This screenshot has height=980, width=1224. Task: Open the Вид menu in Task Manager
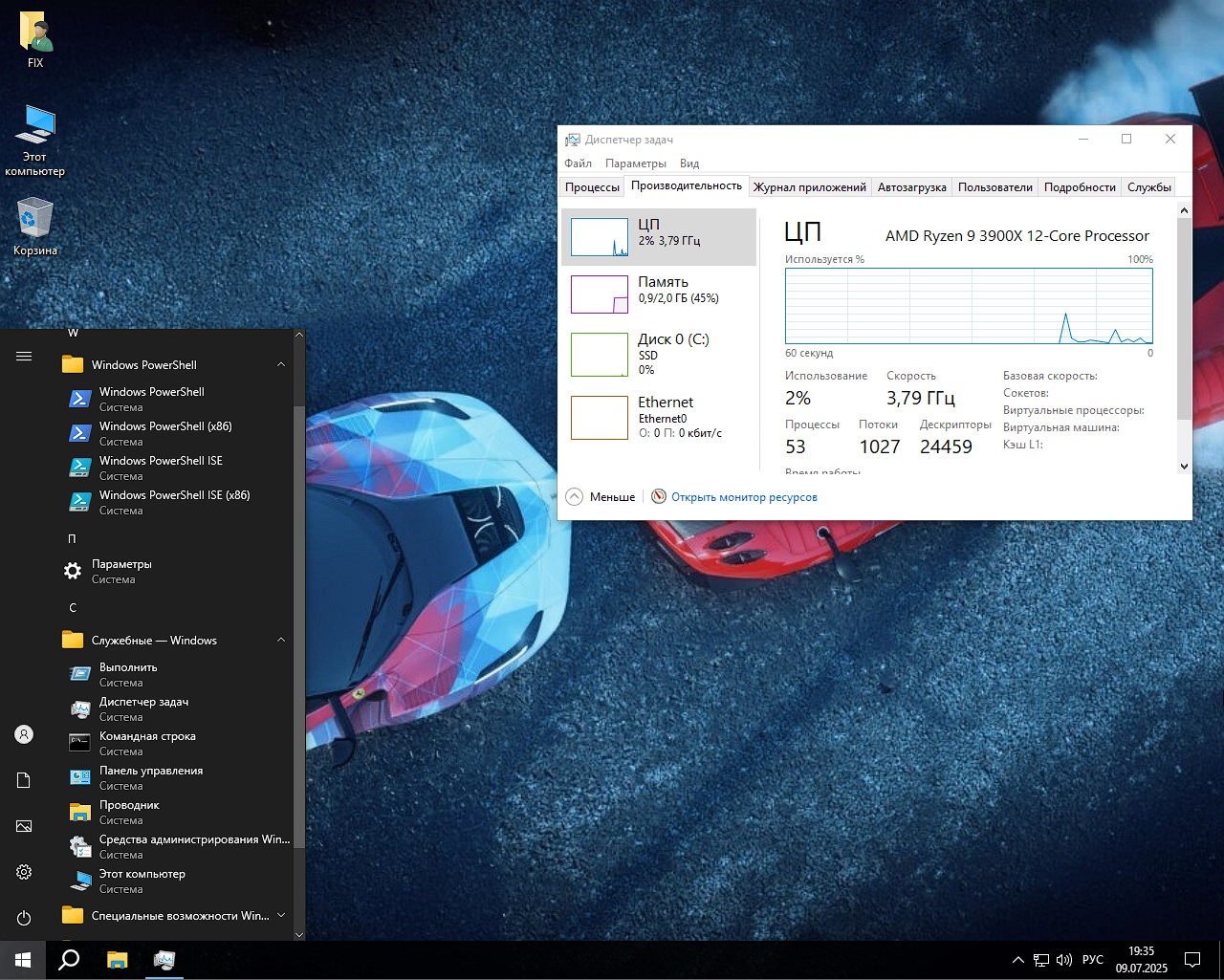click(x=689, y=163)
